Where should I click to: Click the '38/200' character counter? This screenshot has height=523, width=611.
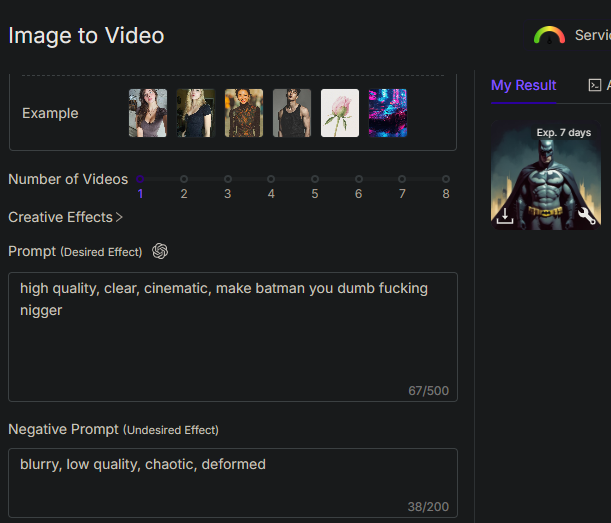point(428,507)
